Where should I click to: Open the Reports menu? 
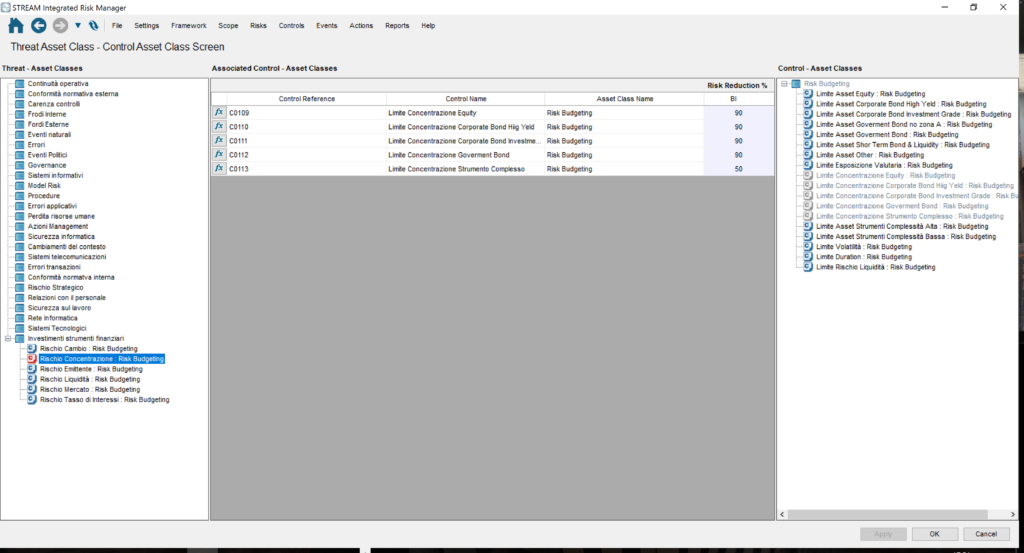pyautogui.click(x=397, y=25)
